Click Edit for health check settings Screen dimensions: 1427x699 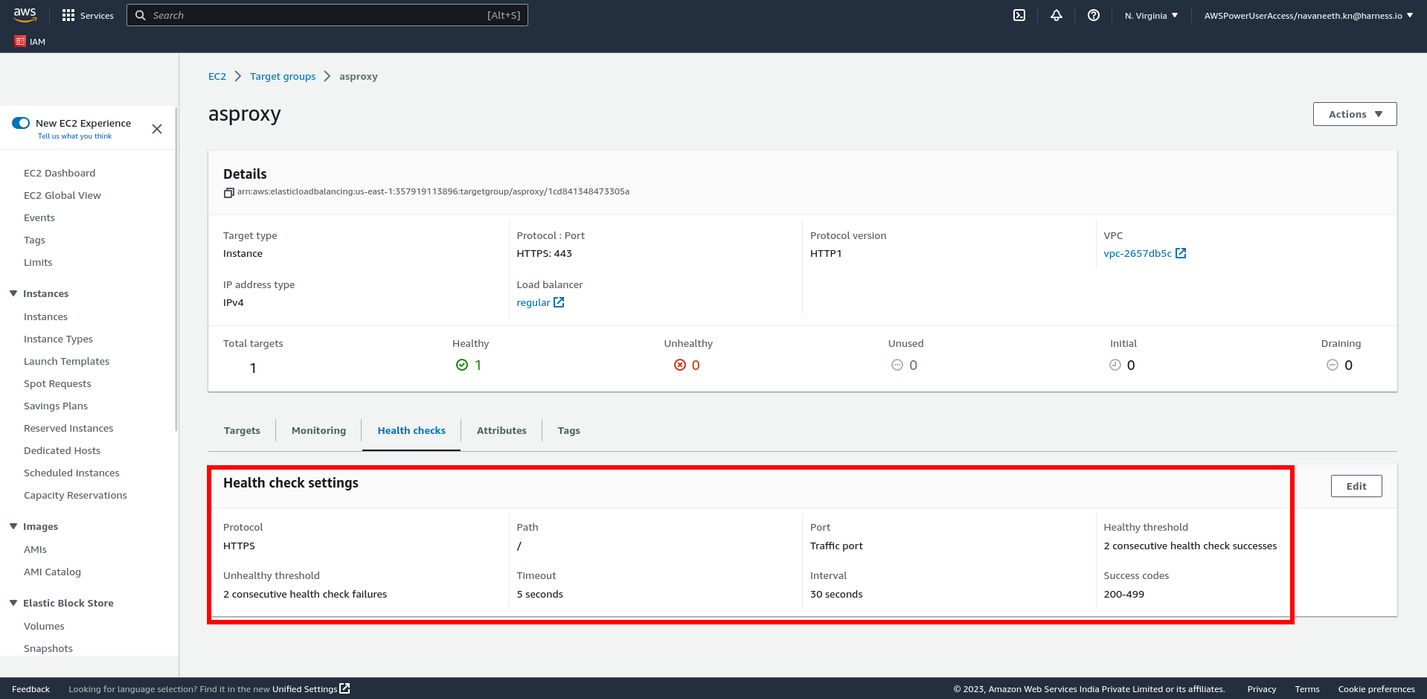[1355, 486]
